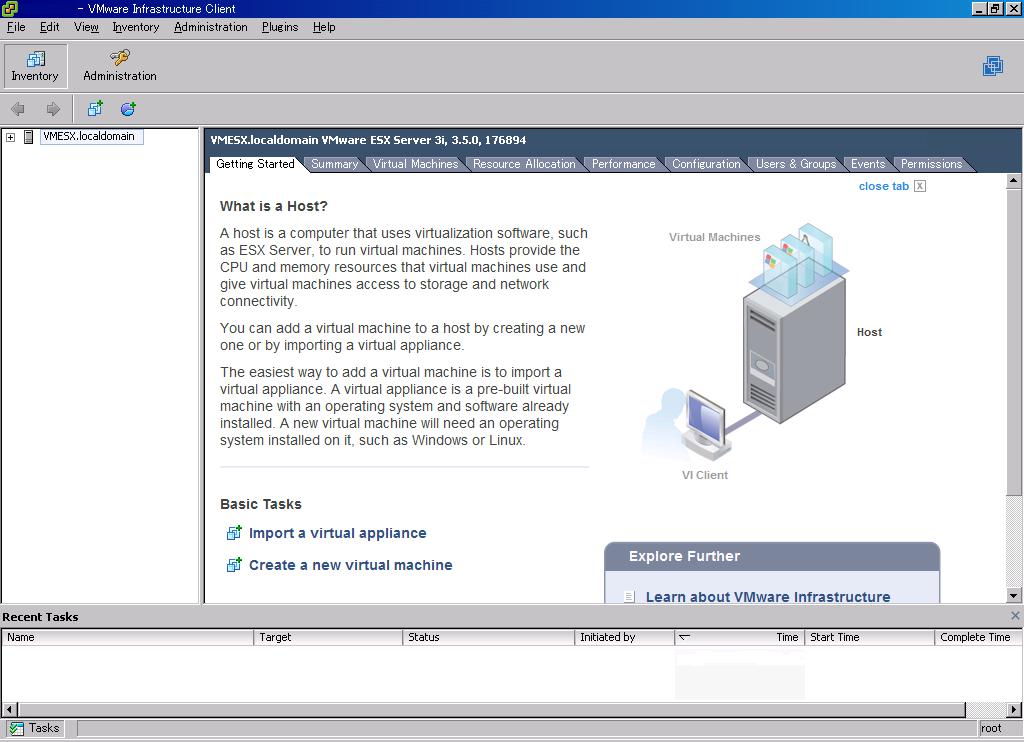Sort tasks by Start Time column header
The height and width of the screenshot is (742, 1024).
tap(869, 637)
